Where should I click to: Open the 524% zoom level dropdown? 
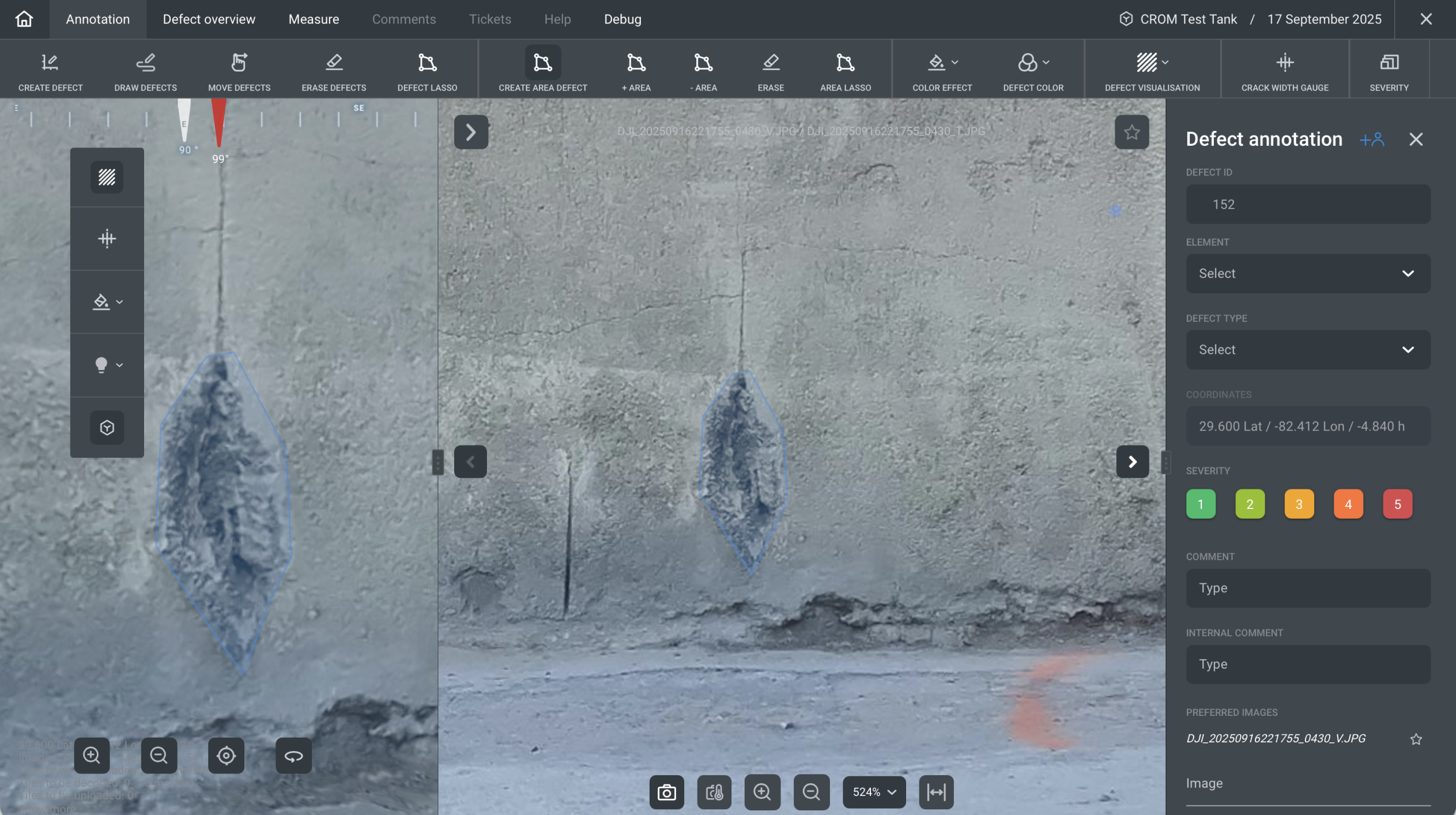(x=874, y=792)
